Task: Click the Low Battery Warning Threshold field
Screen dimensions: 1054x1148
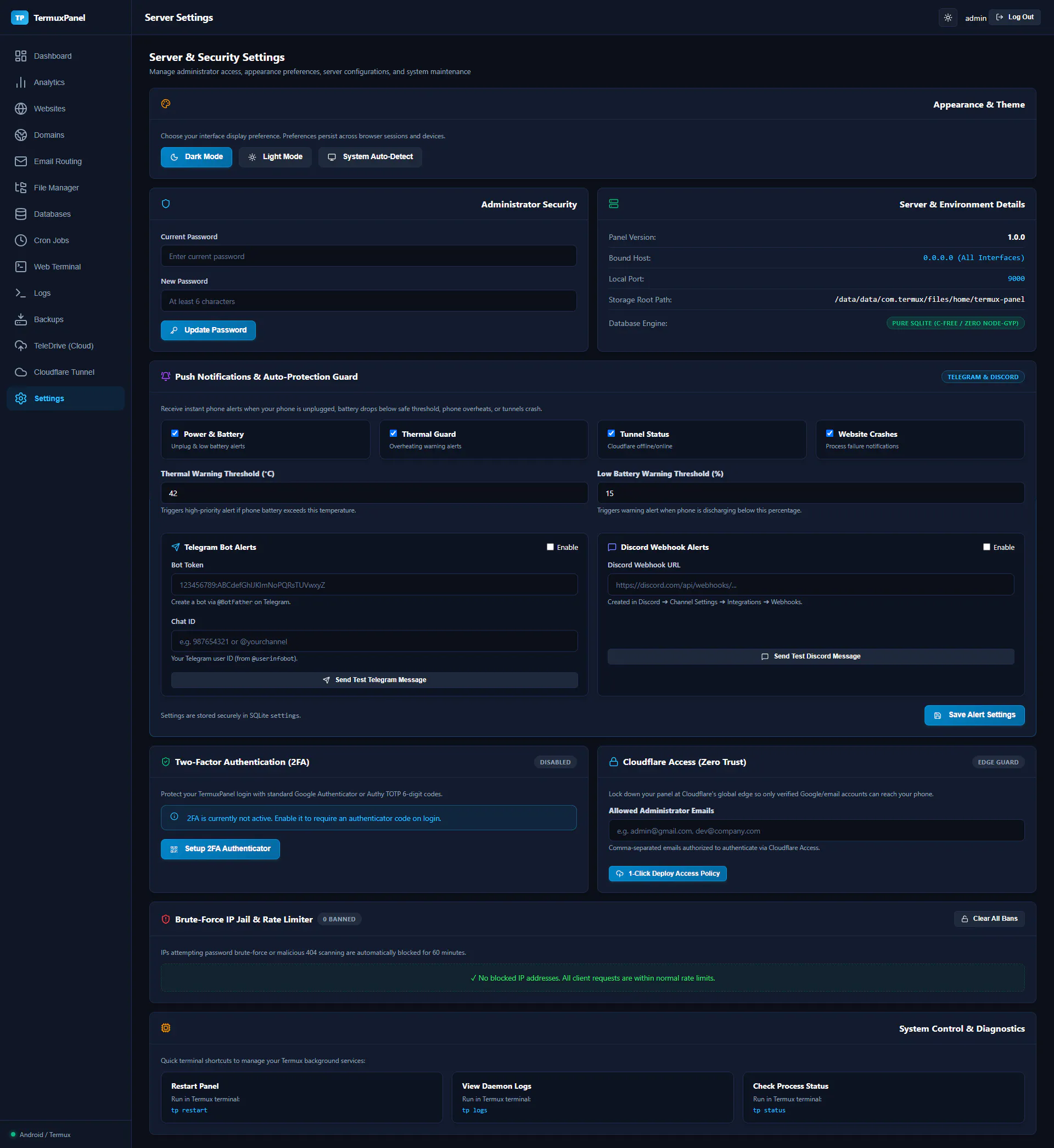Action: click(810, 493)
